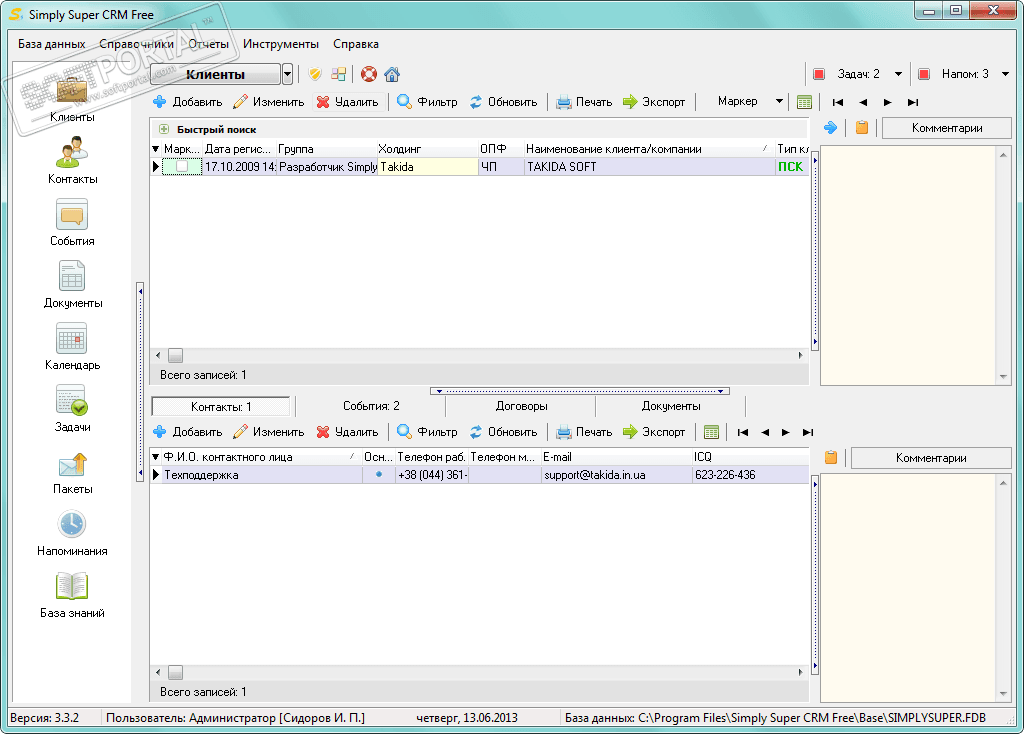Open the База знаний sidebar section
Screen dimensions: 1024x734
pos(72,595)
